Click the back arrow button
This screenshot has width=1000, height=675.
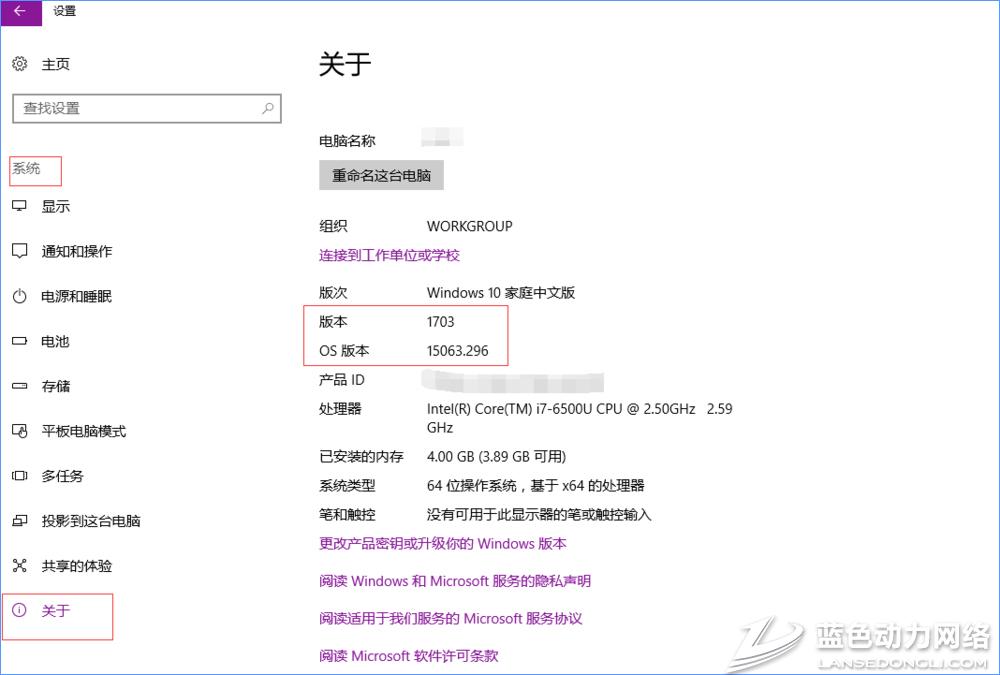point(20,12)
